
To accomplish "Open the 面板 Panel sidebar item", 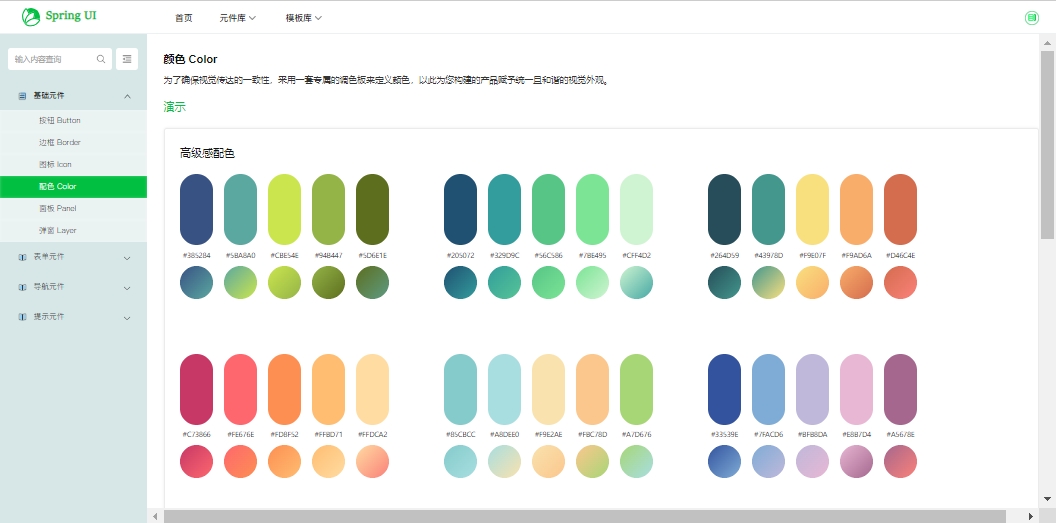I will point(73,209).
